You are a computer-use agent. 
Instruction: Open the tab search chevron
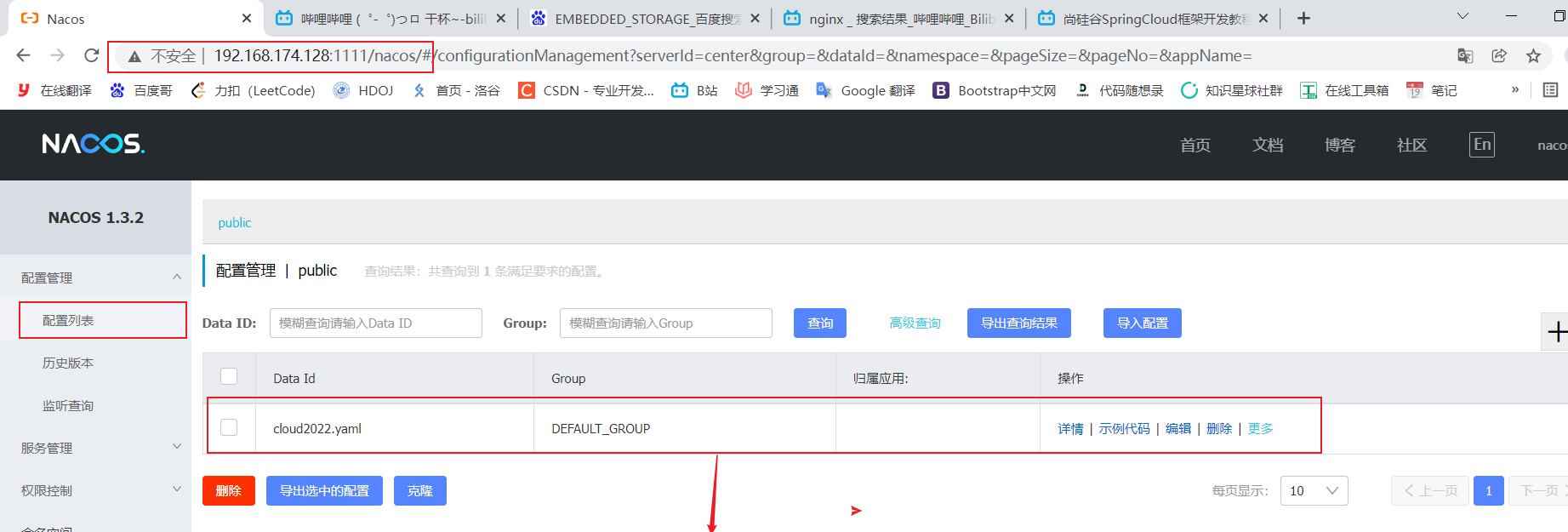1463,16
